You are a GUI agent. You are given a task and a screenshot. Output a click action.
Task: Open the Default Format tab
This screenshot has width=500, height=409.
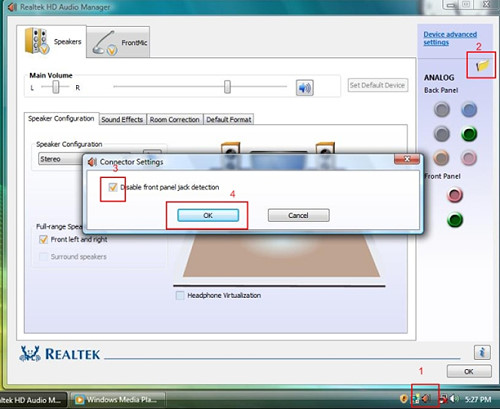(x=229, y=119)
